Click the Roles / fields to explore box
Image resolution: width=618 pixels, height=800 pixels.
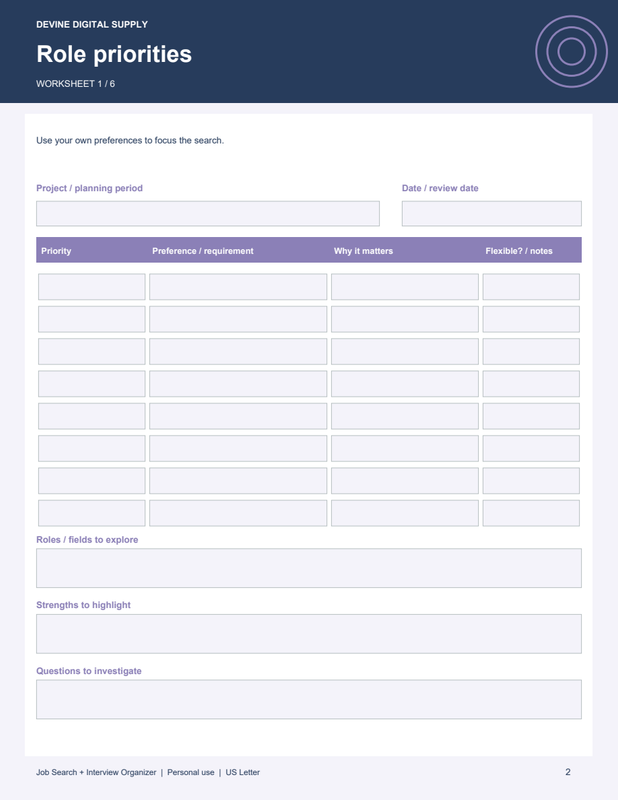[x=309, y=568]
